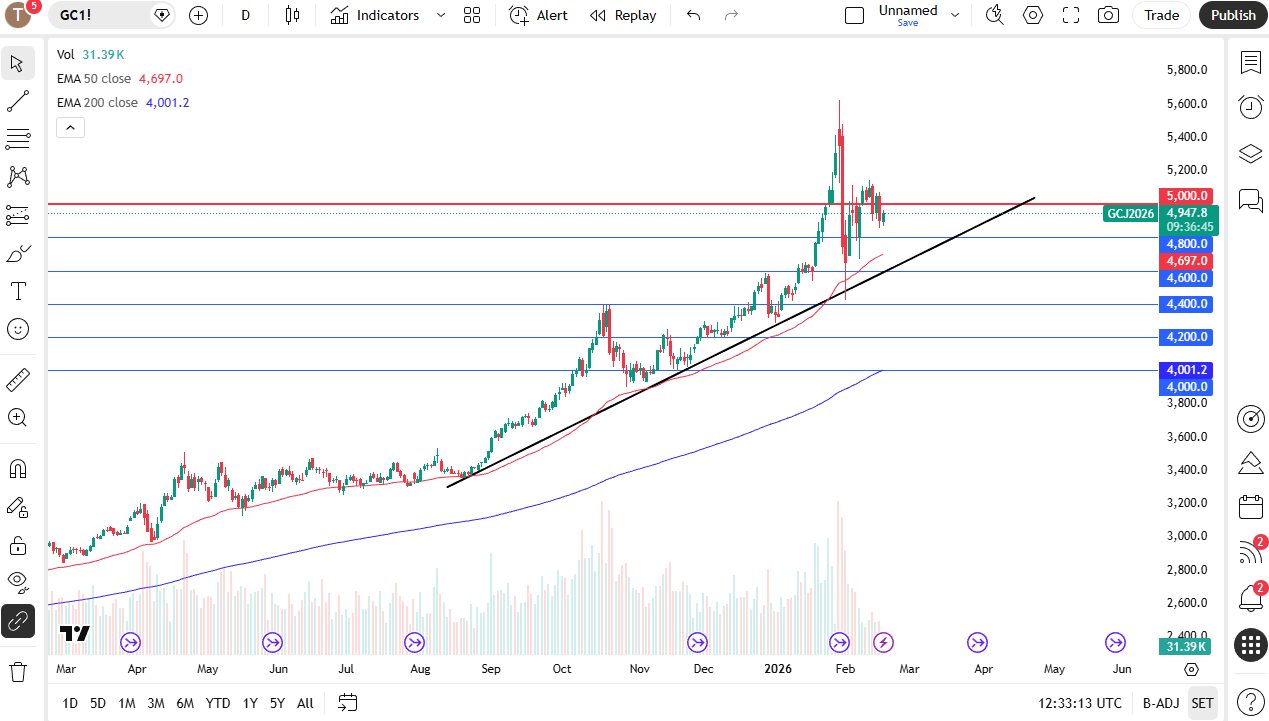
Task: Open the Unnamed layout save button
Action: coord(908,15)
